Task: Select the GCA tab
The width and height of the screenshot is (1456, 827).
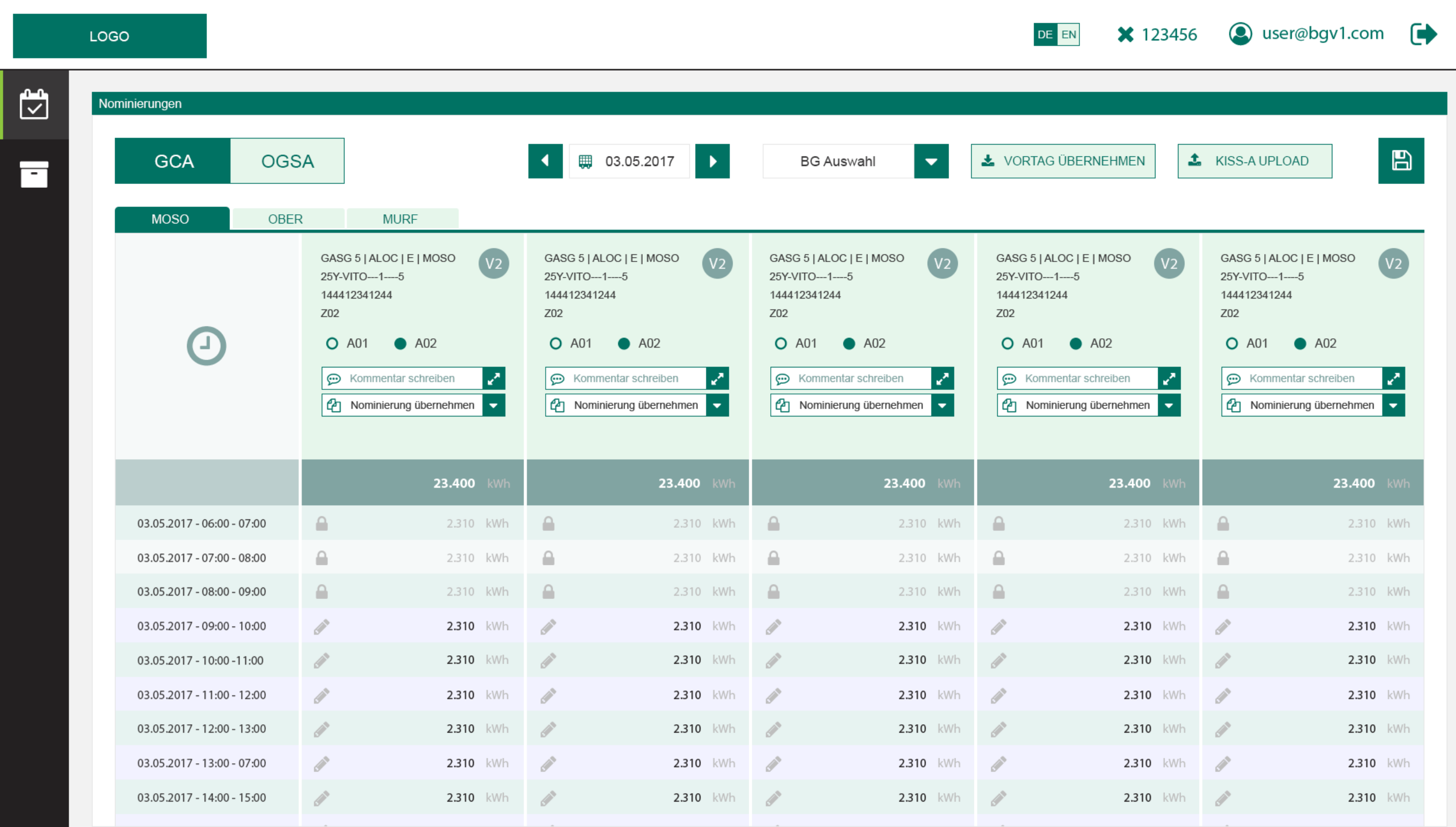Action: (x=173, y=161)
